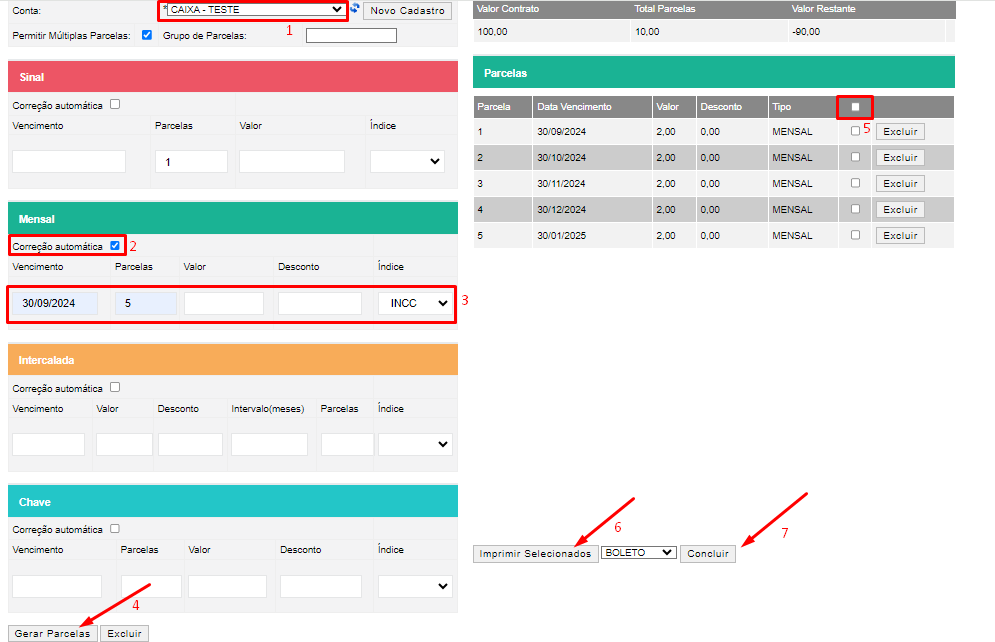Enable Correção automática in Chave section
Image resolution: width=995 pixels, height=642 pixels.
click(x=115, y=528)
